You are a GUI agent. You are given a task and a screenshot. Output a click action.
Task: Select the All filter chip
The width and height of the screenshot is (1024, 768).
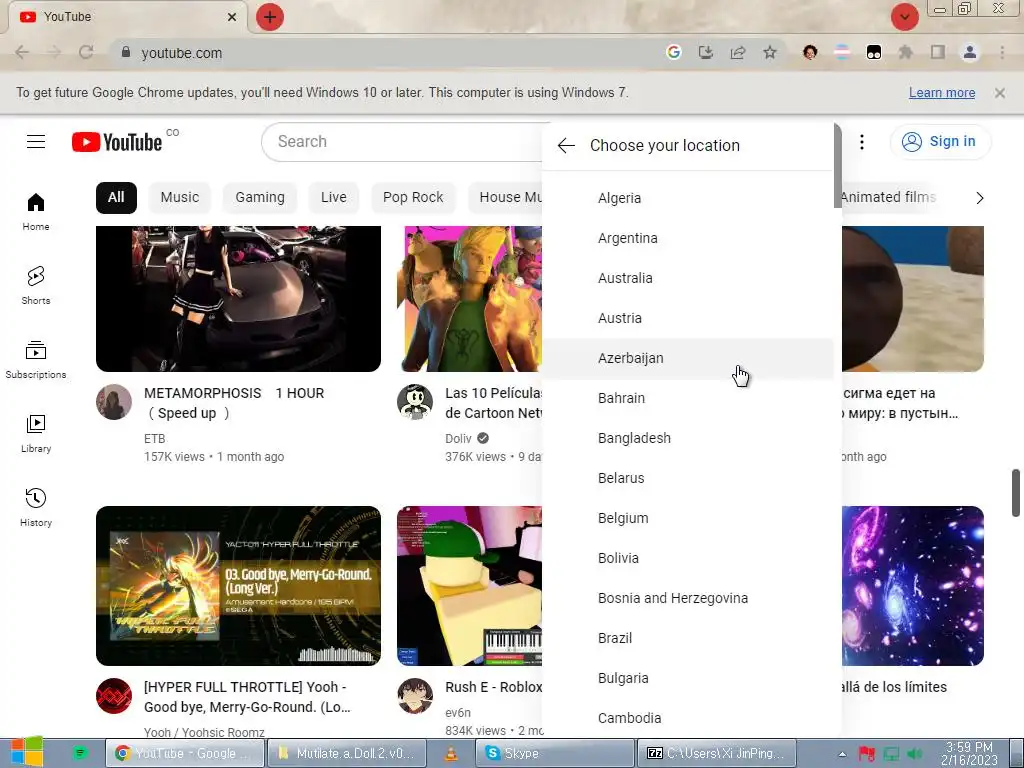click(x=116, y=197)
